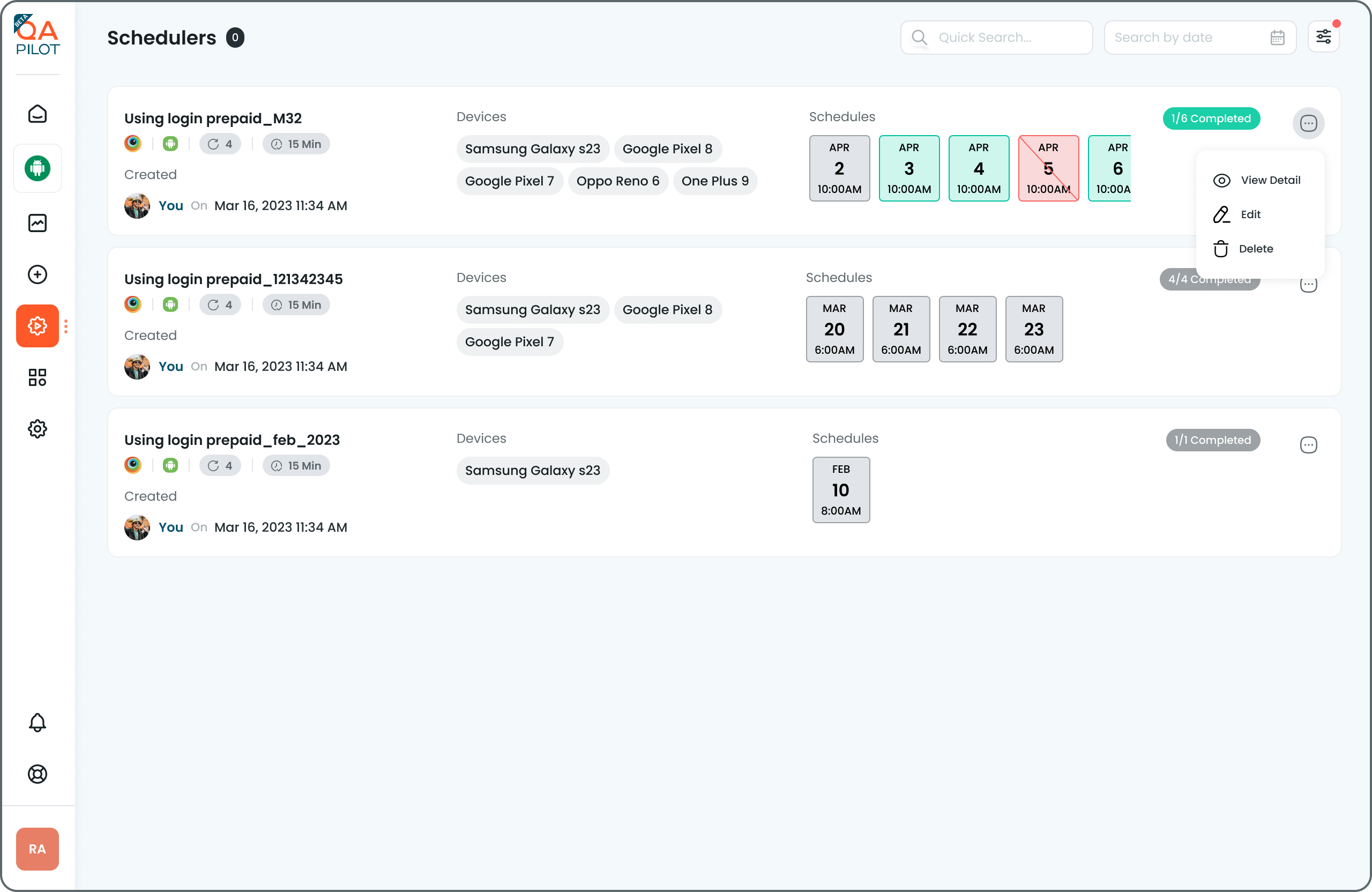Open the Search by date calendar icon

(1277, 38)
